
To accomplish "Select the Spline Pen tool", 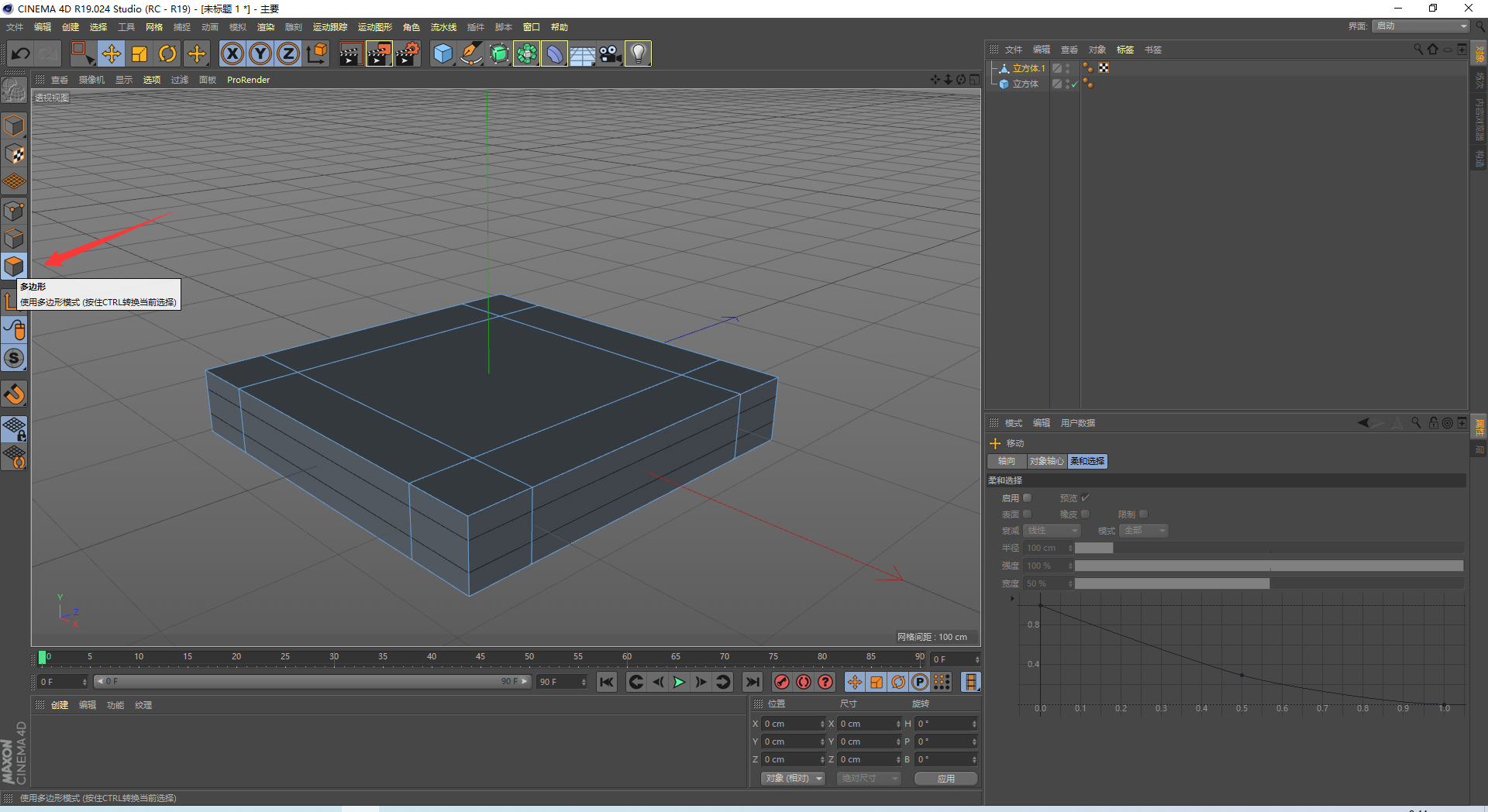I will tap(470, 53).
